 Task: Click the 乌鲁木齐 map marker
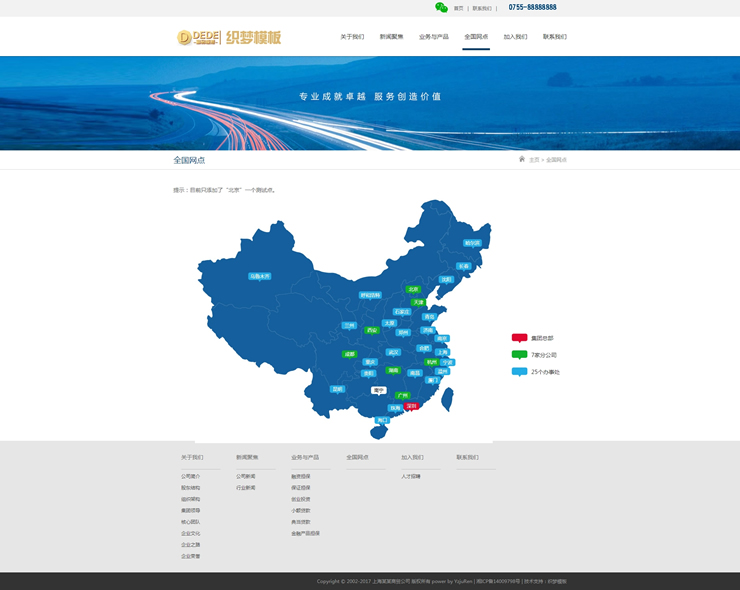(260, 276)
